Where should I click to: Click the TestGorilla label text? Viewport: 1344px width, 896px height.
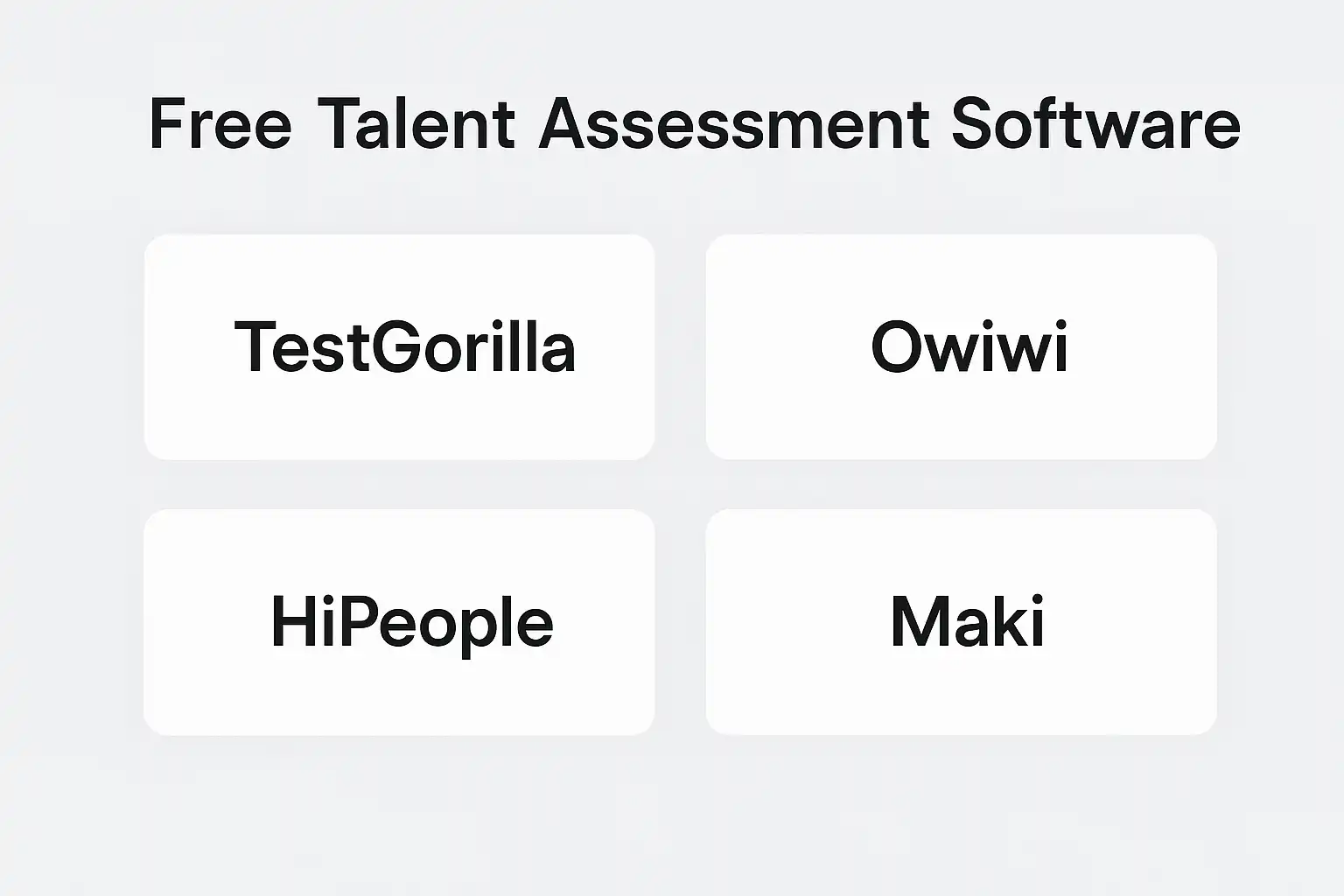(404, 347)
